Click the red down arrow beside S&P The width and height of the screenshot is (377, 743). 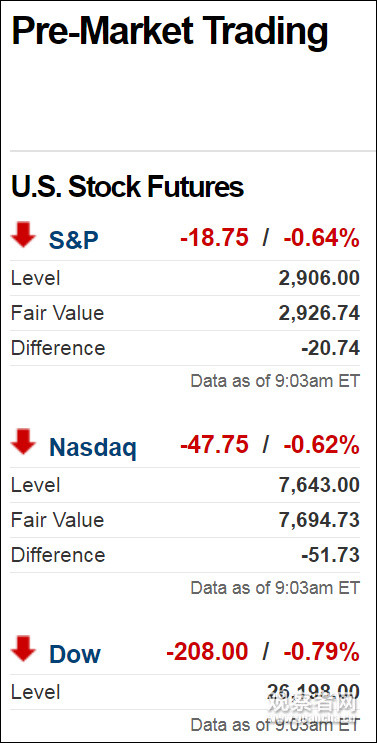24,235
